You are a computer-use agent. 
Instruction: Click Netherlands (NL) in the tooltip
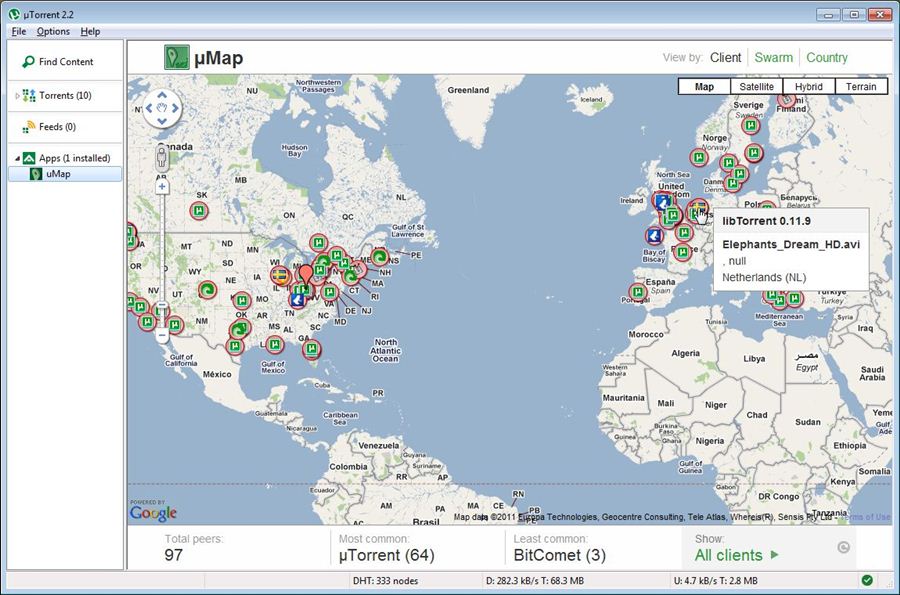click(x=764, y=277)
